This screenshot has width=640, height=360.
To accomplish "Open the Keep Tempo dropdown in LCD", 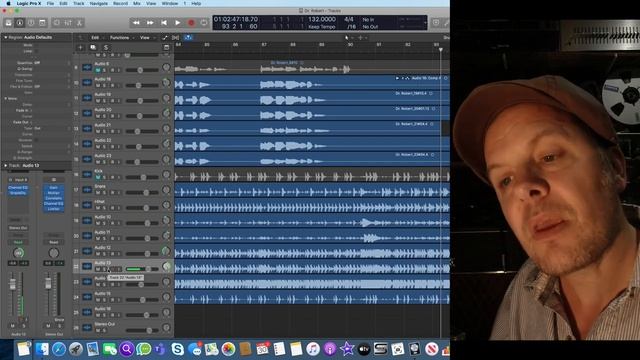I will (x=322, y=27).
